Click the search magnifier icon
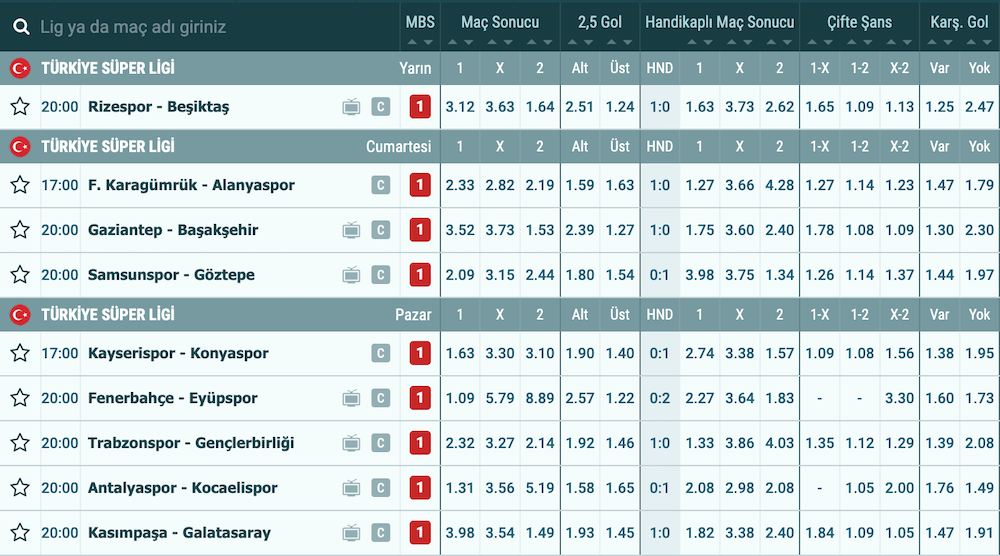This screenshot has width=1000, height=556. [x=22, y=27]
